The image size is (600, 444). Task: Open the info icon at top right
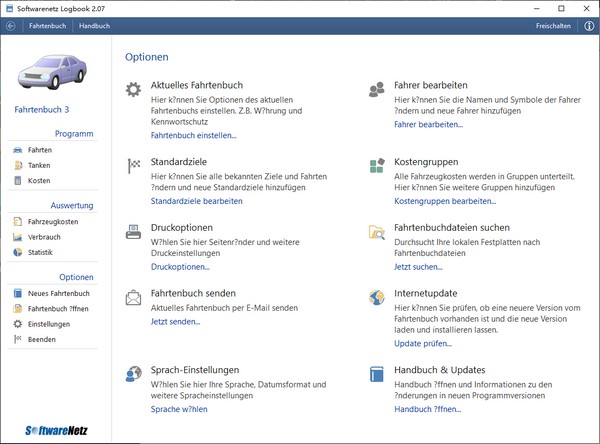588,25
